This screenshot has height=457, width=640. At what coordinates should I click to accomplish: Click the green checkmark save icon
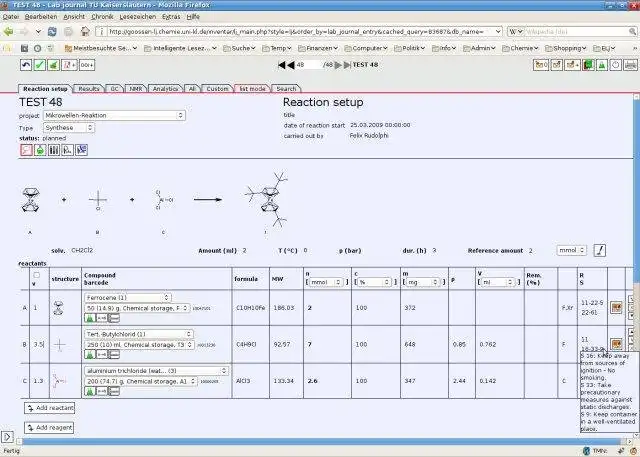tap(40, 65)
